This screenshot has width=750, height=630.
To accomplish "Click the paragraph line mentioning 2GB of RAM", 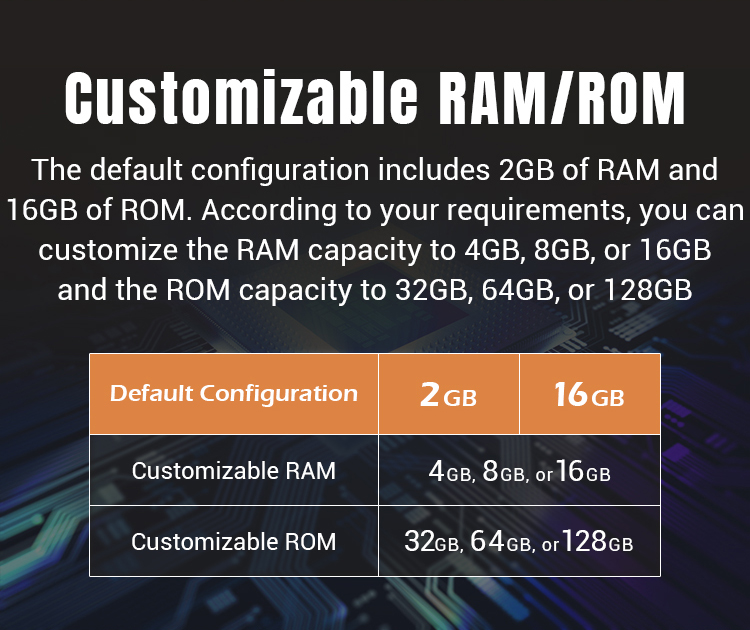I will point(375,169).
